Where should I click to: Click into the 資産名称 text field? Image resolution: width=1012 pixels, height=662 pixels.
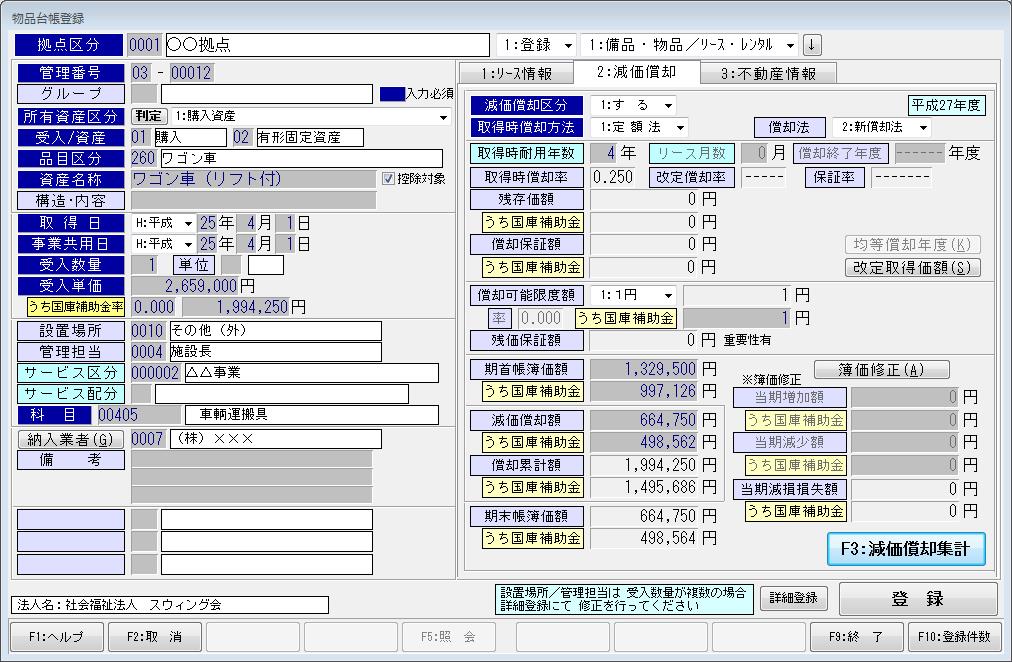(254, 179)
